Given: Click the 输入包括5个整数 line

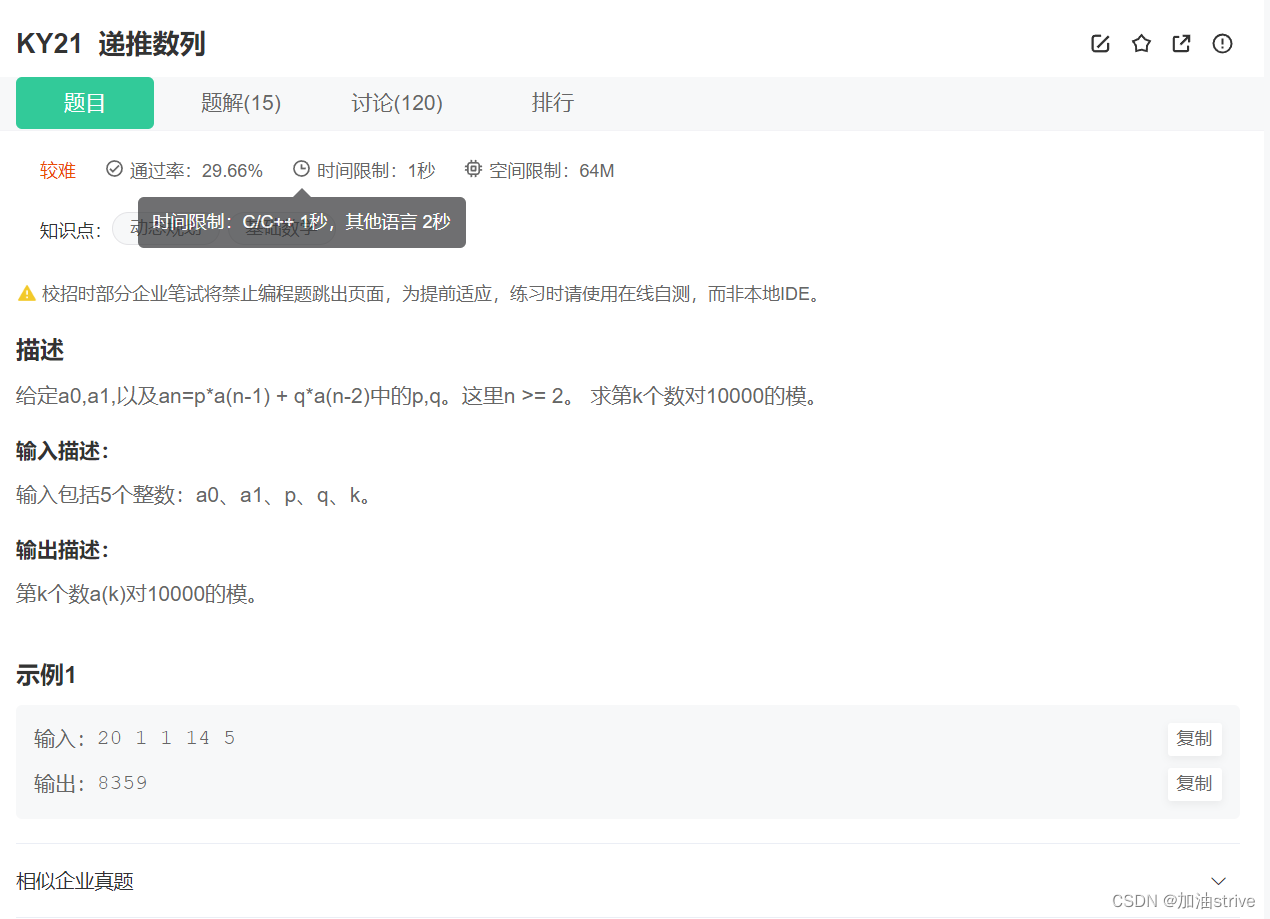Looking at the screenshot, I should 196,495.
